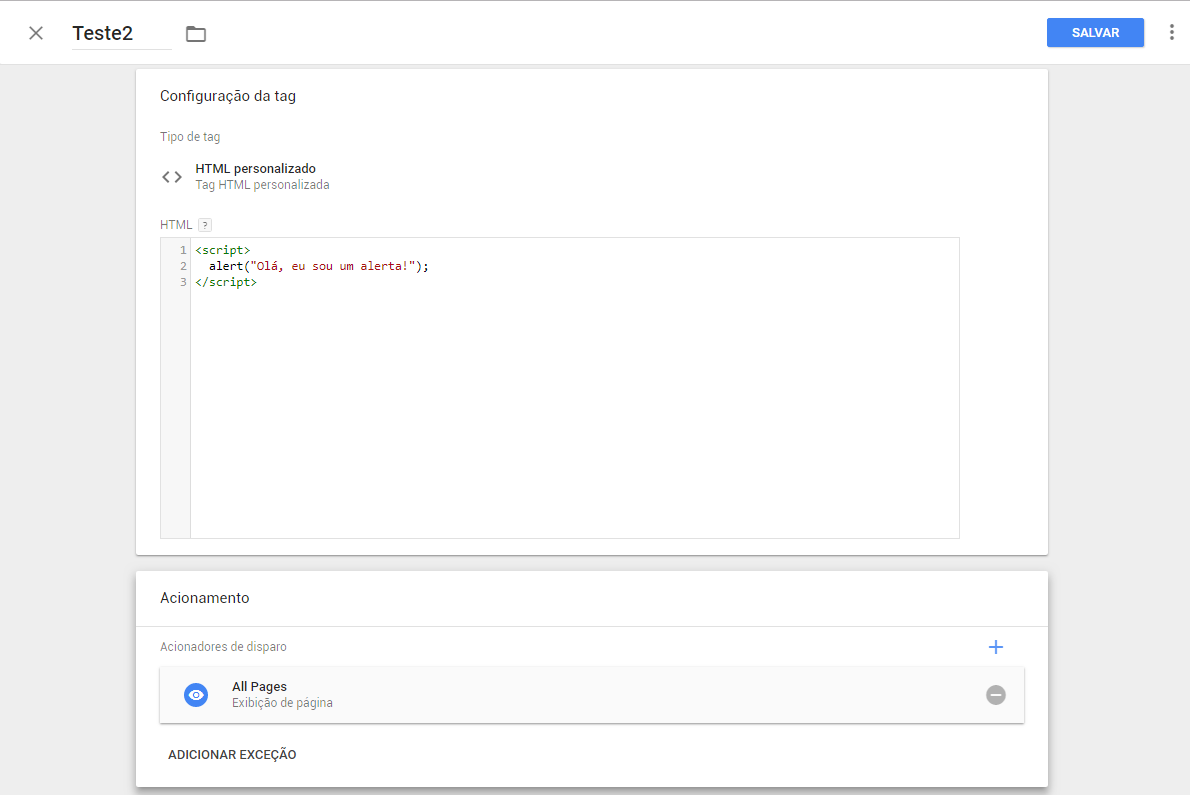Click line number 1 in the editor gutter
Image resolution: width=1190 pixels, height=795 pixels.
click(183, 250)
